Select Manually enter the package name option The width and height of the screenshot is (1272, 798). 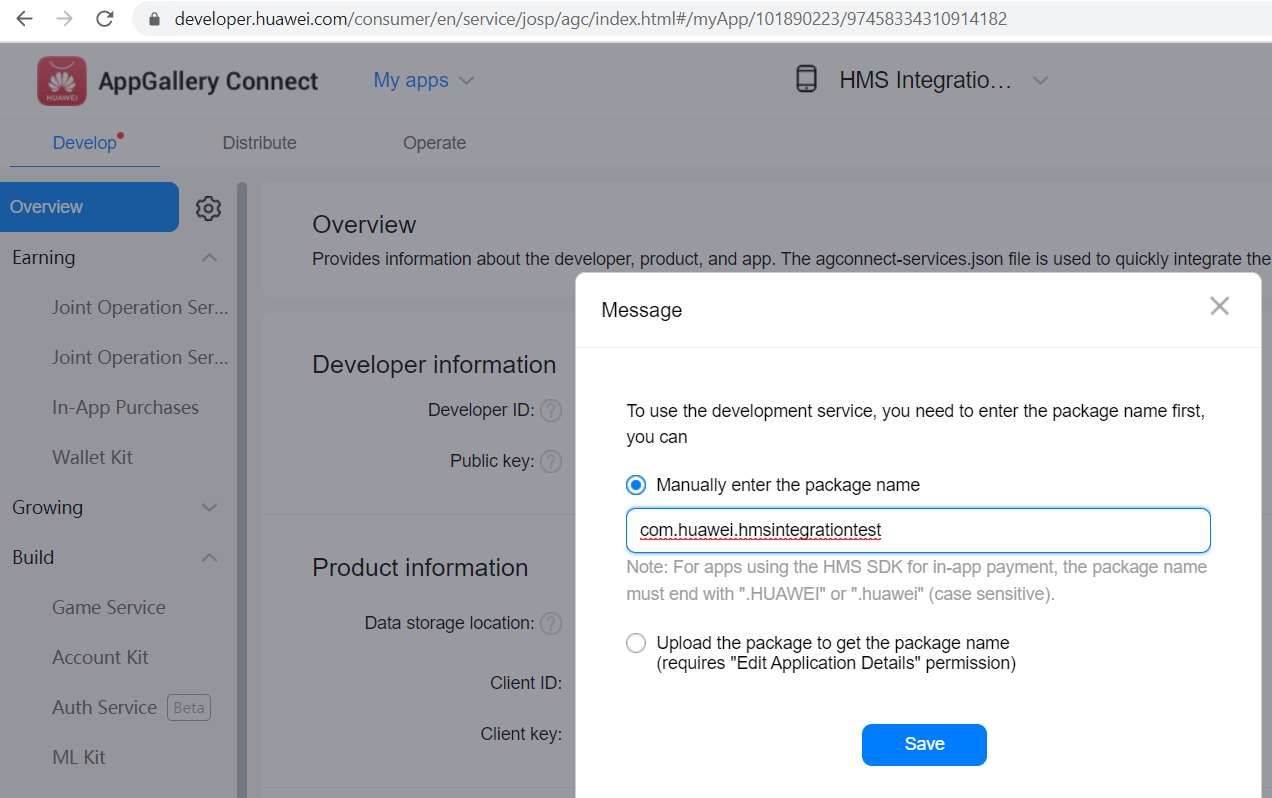[636, 485]
